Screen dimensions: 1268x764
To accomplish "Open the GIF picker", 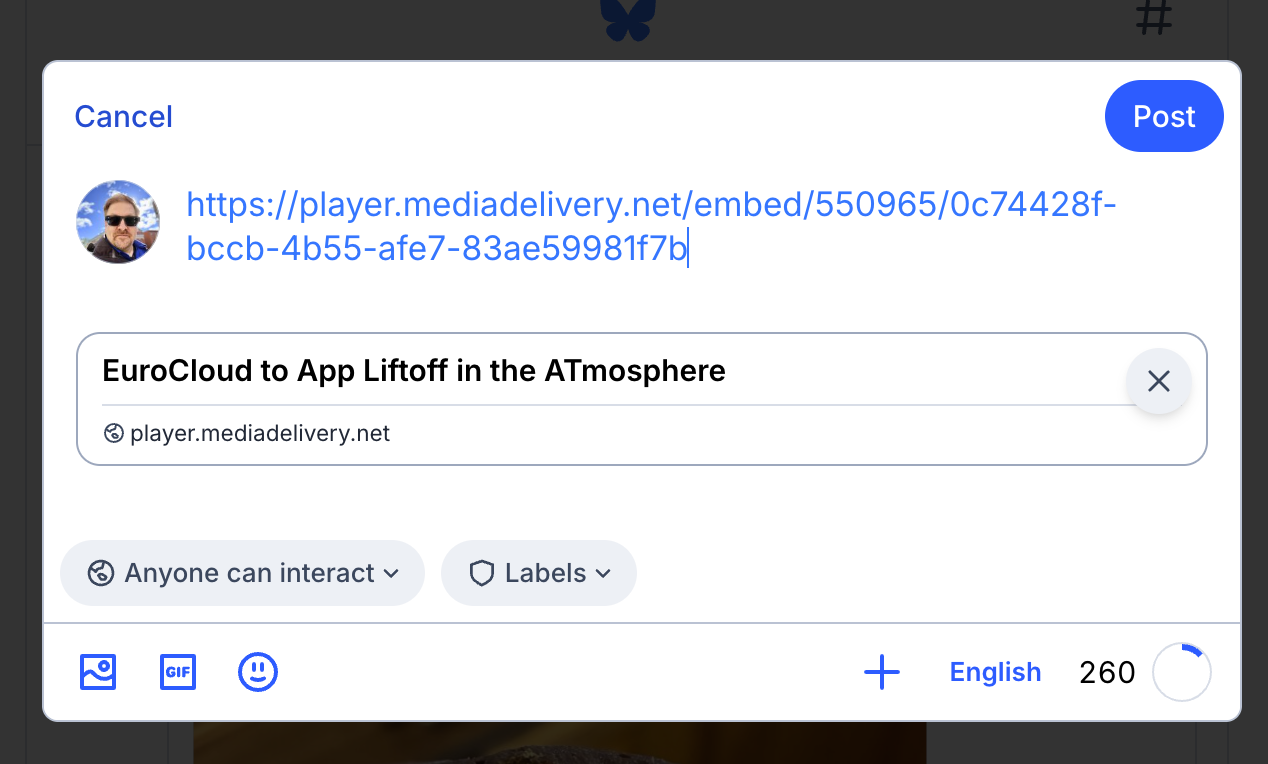I will tap(178, 672).
